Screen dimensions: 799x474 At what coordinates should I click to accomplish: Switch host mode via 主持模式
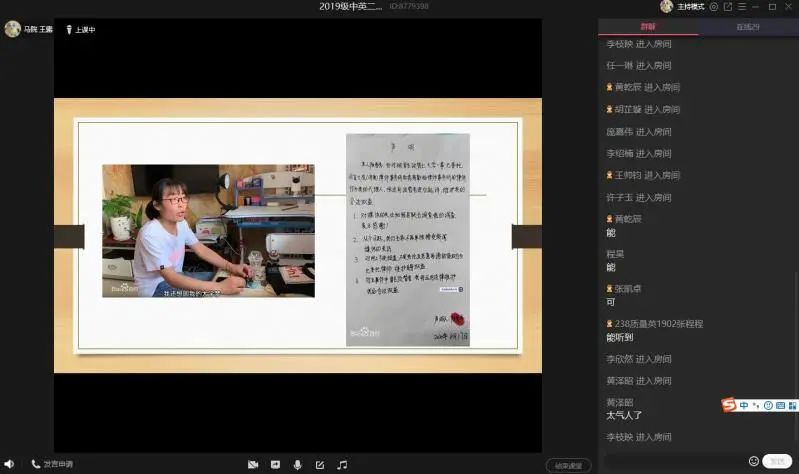pos(690,6)
